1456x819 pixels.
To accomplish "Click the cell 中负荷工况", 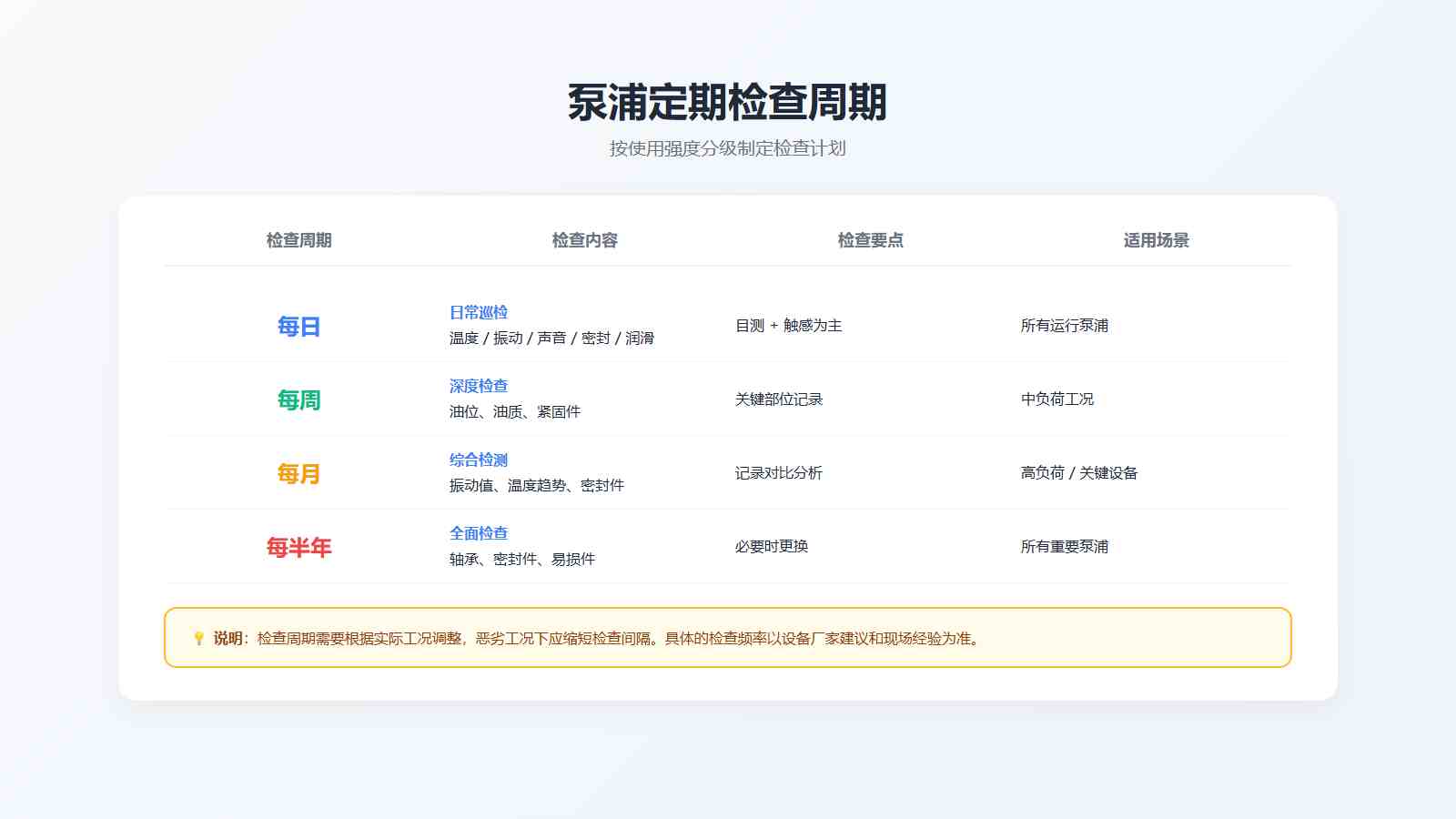I will click(1057, 399).
